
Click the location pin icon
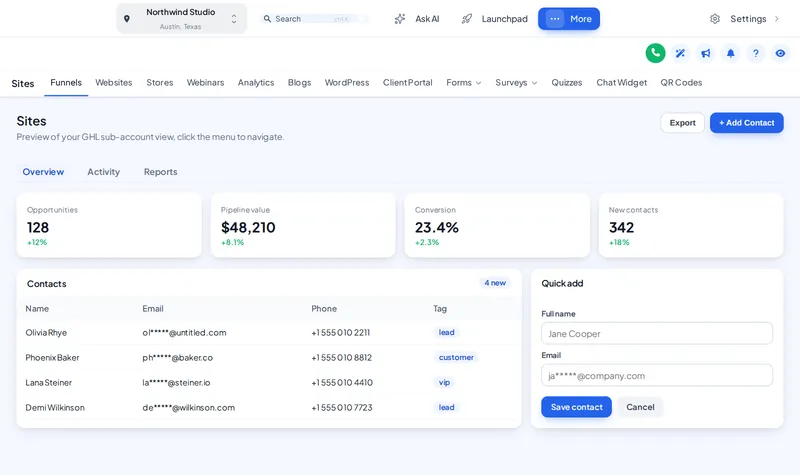point(127,19)
